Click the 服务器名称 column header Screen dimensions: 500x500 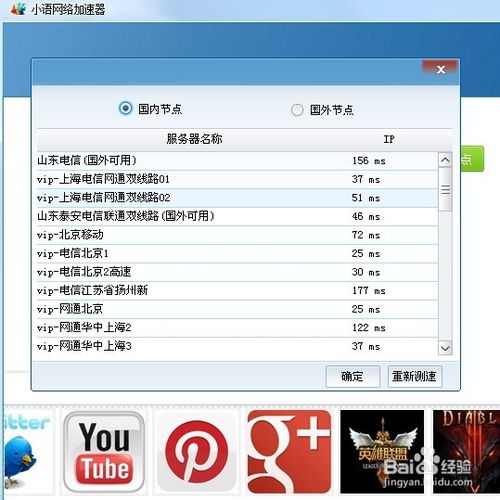tap(194, 139)
